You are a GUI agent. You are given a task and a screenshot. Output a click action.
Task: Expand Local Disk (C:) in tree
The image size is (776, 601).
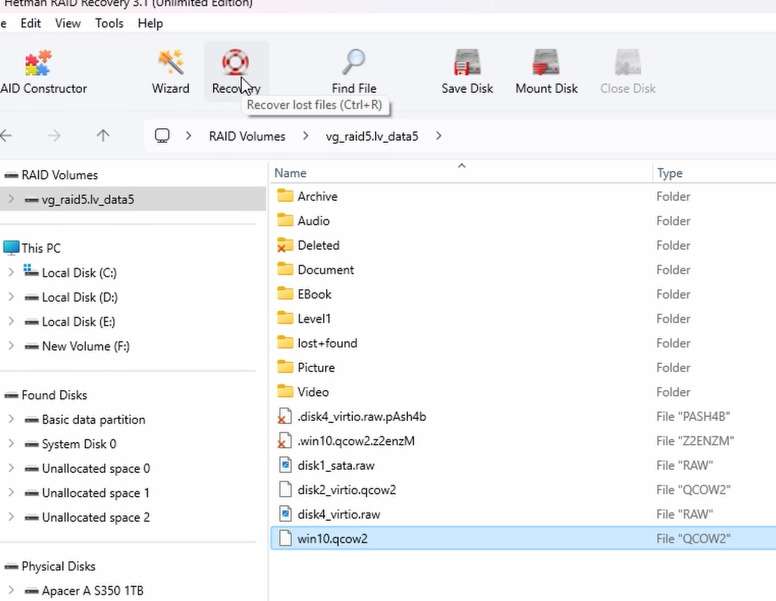tap(11, 272)
